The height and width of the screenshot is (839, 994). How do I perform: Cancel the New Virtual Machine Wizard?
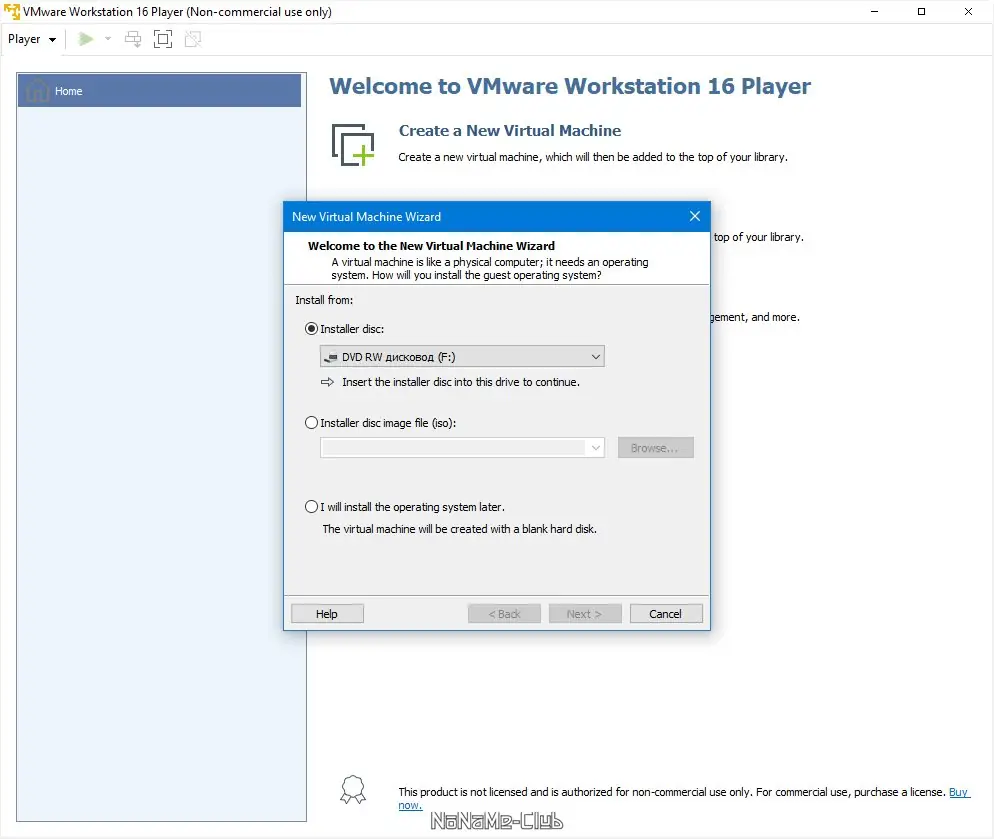coord(666,613)
